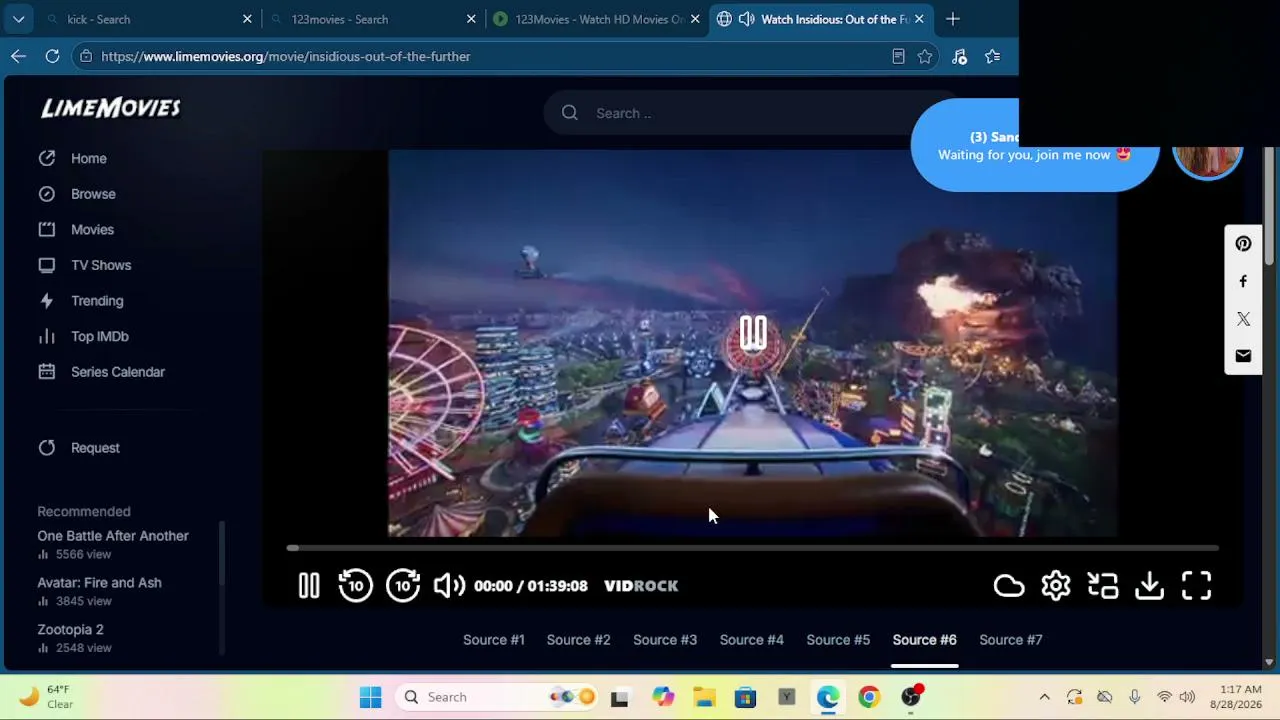Viewport: 1280px width, 720px height.
Task: Pause the video using the control bar button
Action: tap(309, 586)
